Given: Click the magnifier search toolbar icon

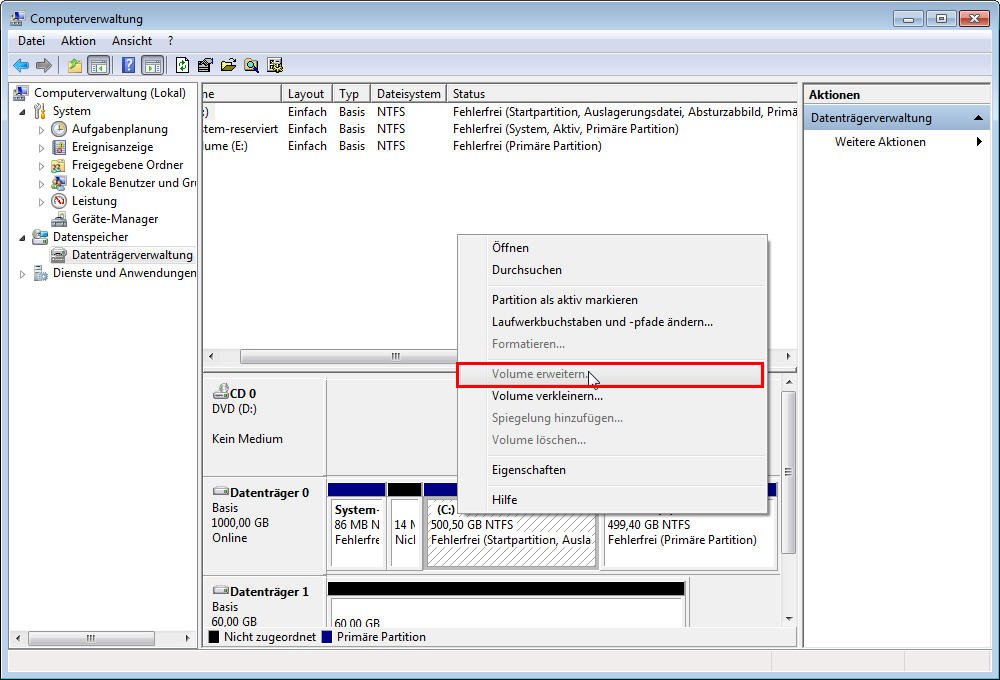Looking at the screenshot, I should tap(252, 65).
